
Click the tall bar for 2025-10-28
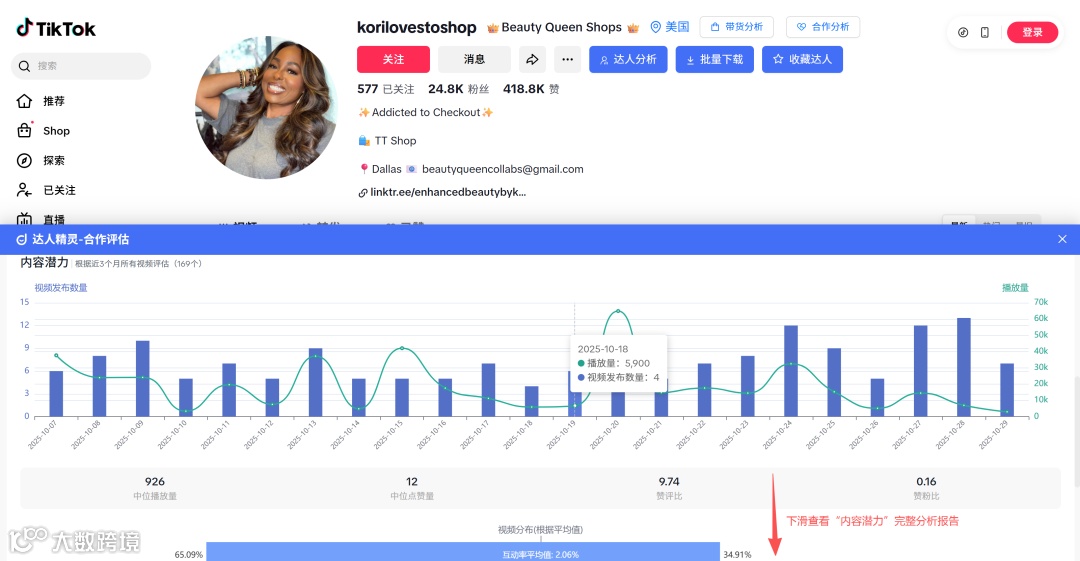coord(964,367)
